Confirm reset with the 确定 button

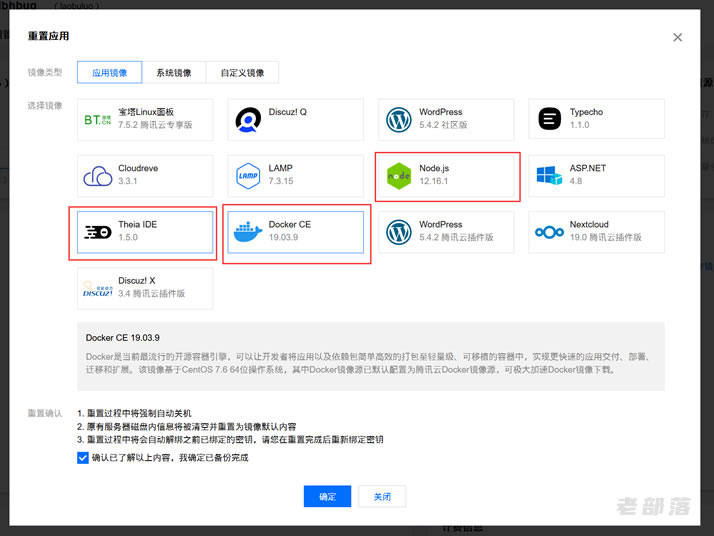tap(327, 496)
